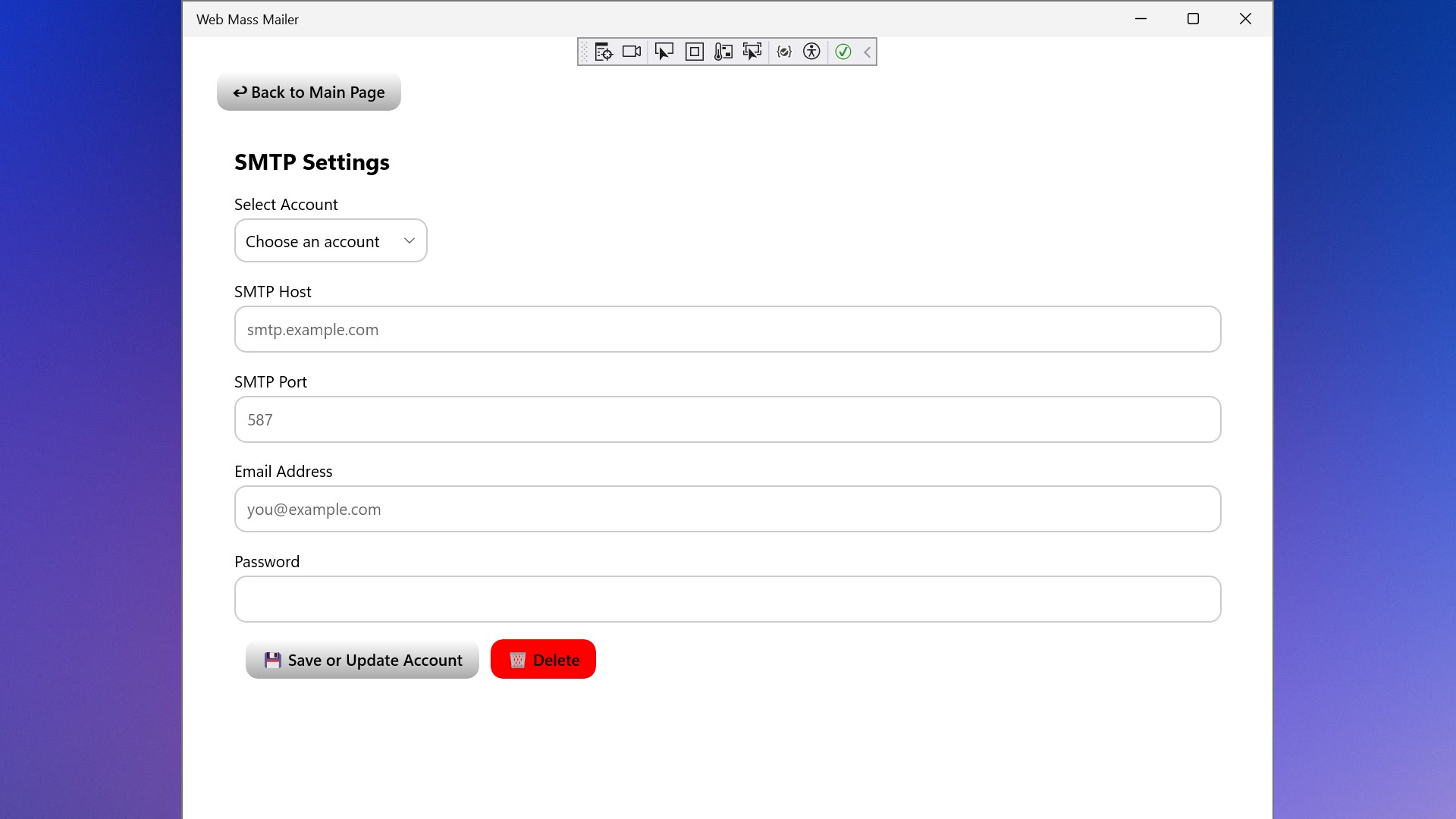1456x819 pixels.
Task: Go back to the main page
Action: pyautogui.click(x=309, y=93)
